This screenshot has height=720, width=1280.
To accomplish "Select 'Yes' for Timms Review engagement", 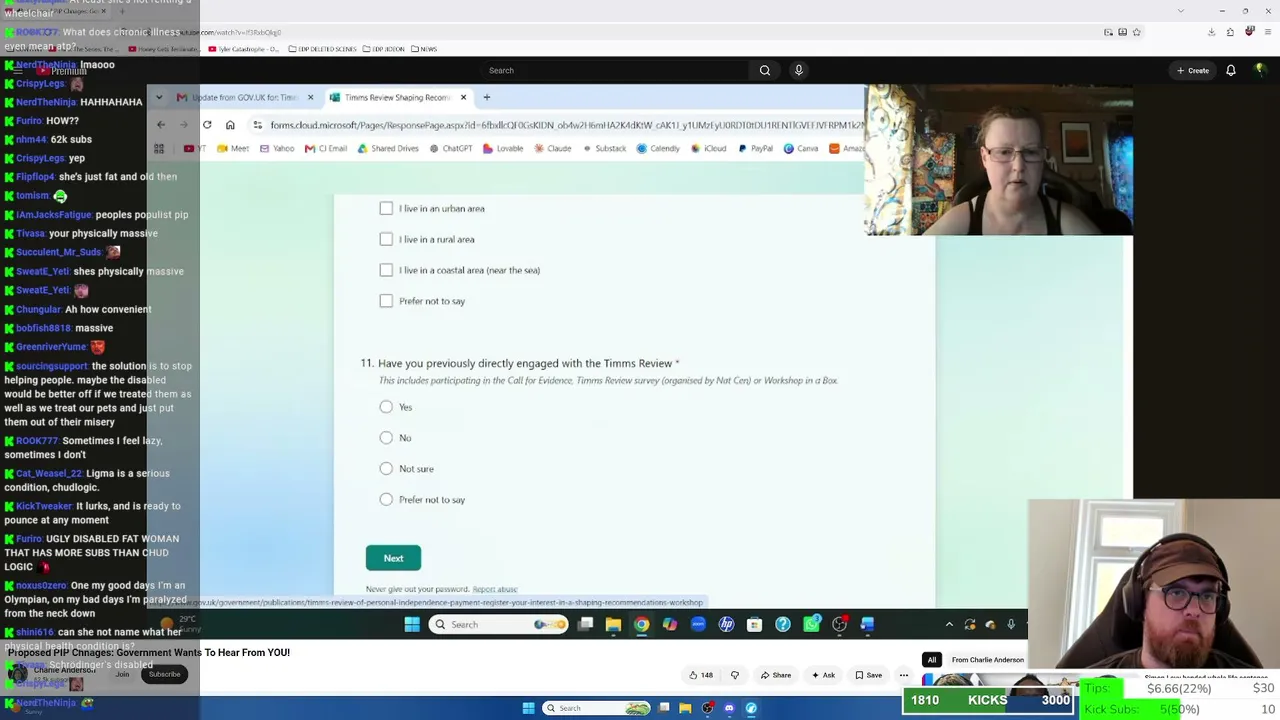I will coord(386,407).
